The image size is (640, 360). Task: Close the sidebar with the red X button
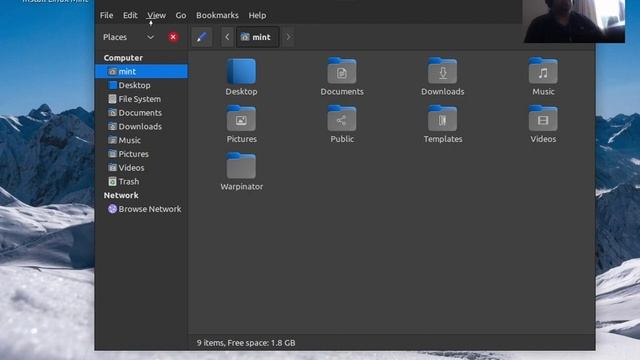tap(173, 37)
